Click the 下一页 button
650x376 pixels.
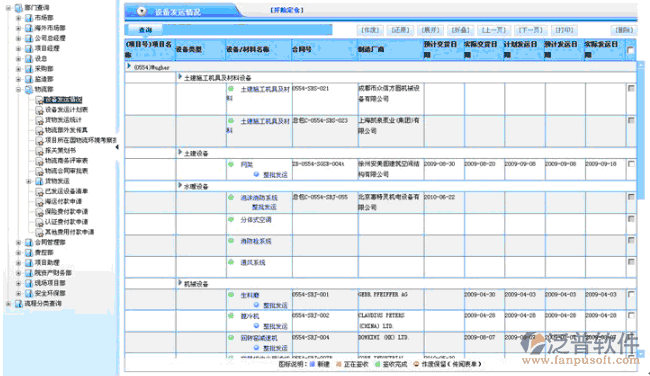(531, 30)
